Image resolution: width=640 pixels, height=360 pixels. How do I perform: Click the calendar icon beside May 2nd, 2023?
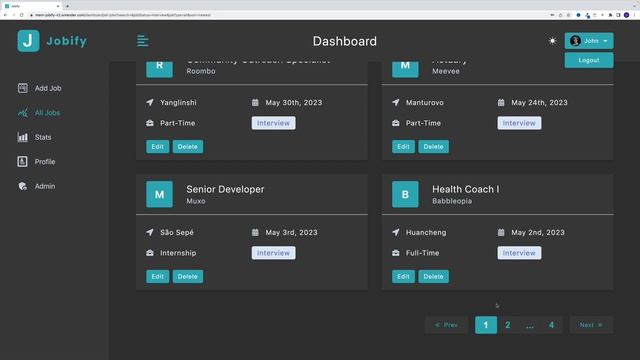click(x=501, y=232)
